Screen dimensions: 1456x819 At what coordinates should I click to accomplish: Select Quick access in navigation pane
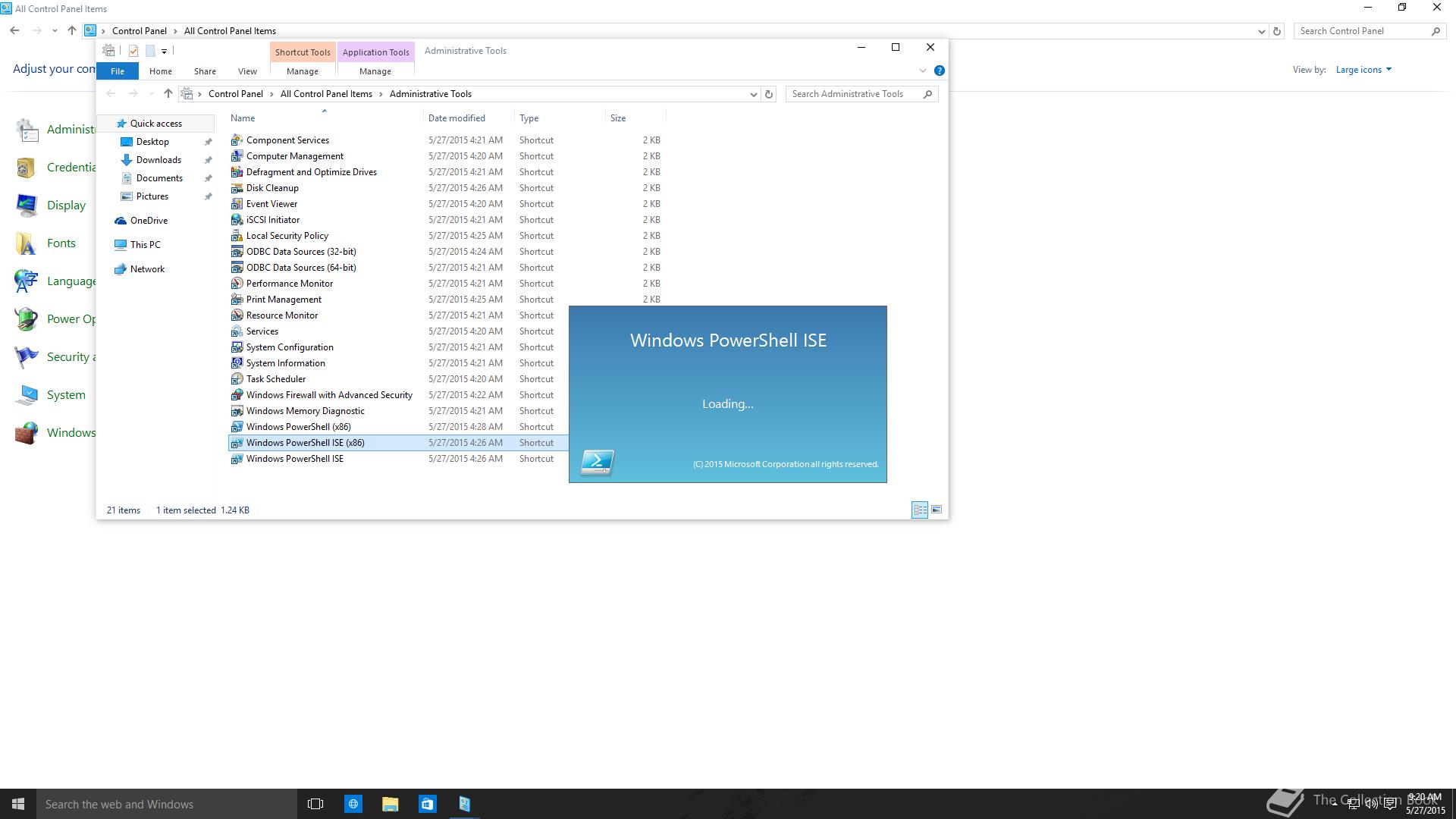pos(155,124)
